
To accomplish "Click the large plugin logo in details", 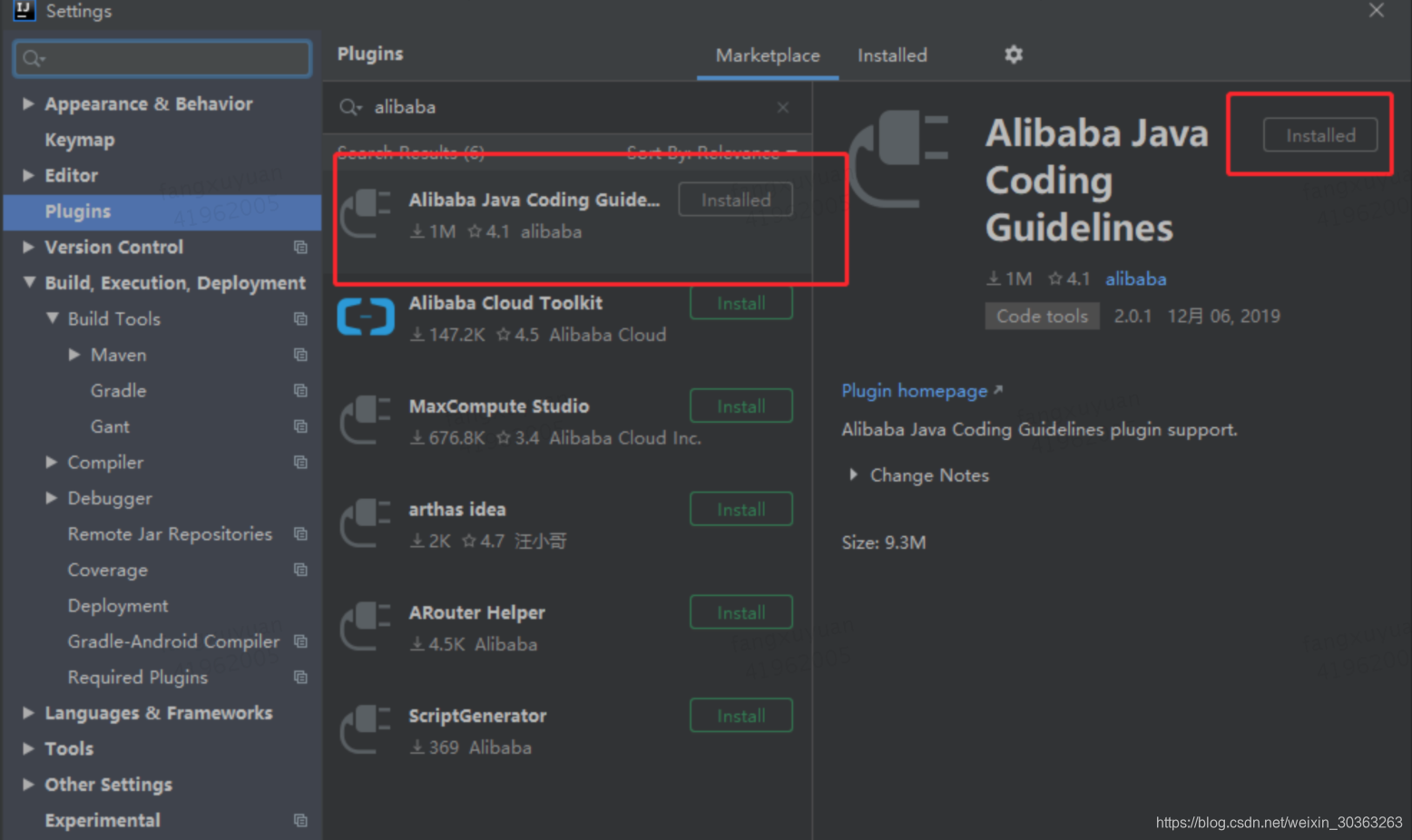I will pyautogui.click(x=898, y=159).
